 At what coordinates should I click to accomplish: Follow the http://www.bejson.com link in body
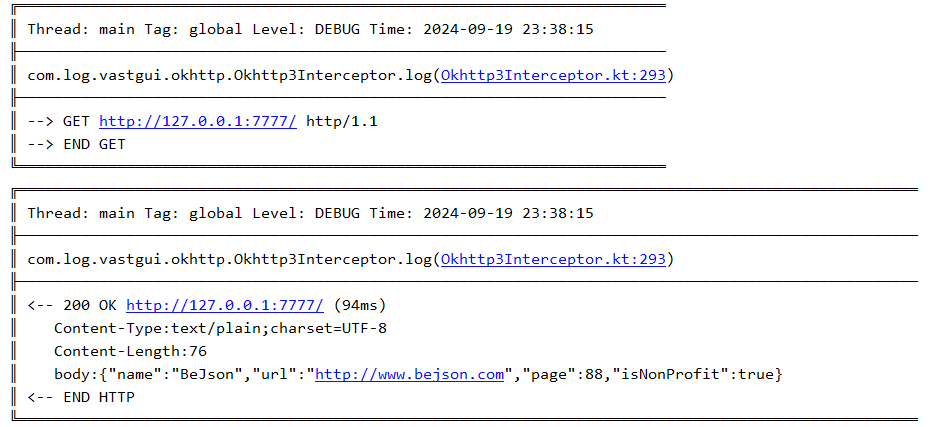409,375
